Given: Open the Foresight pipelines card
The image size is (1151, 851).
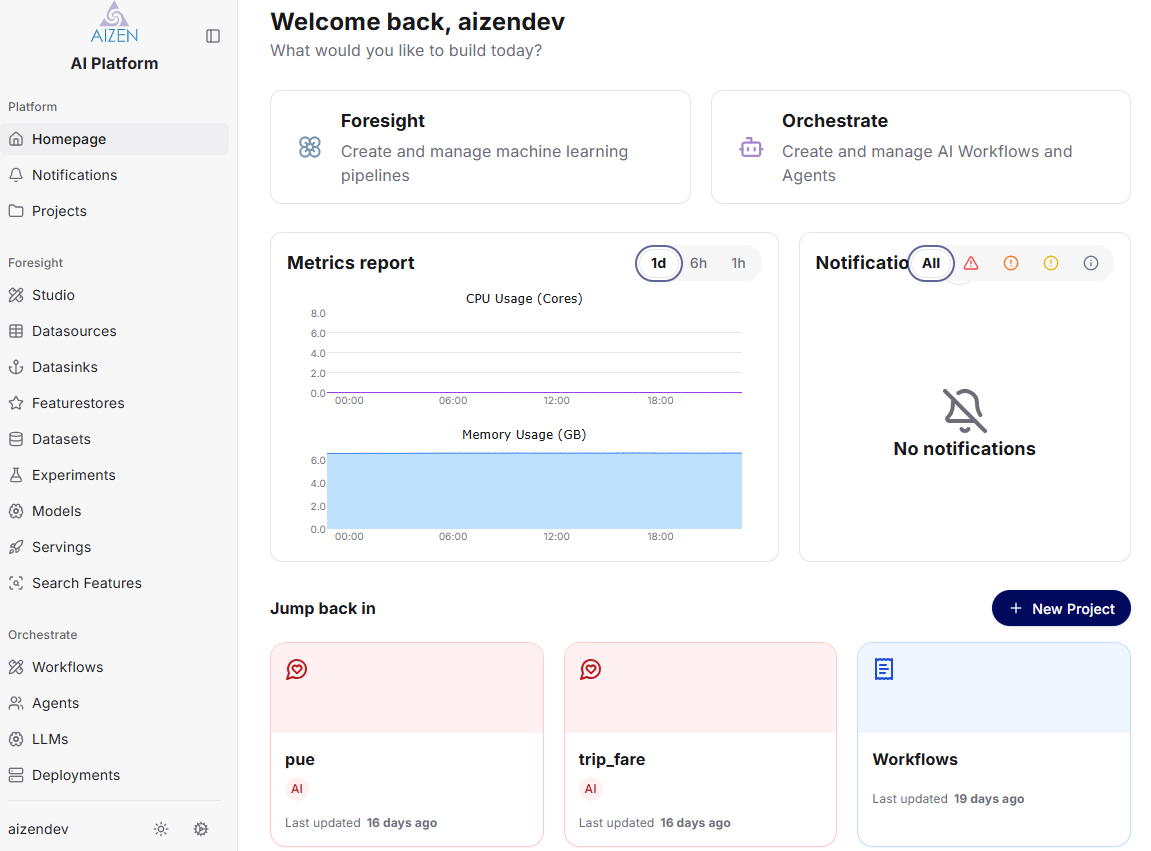Looking at the screenshot, I should click(x=480, y=147).
